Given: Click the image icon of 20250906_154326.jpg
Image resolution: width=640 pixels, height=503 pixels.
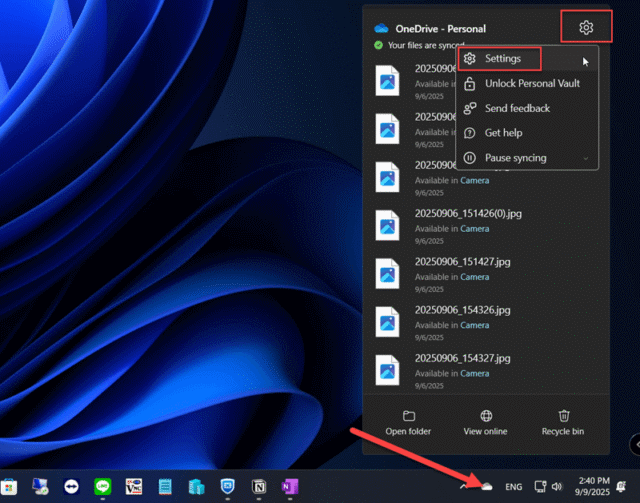Looking at the screenshot, I should 387,322.
